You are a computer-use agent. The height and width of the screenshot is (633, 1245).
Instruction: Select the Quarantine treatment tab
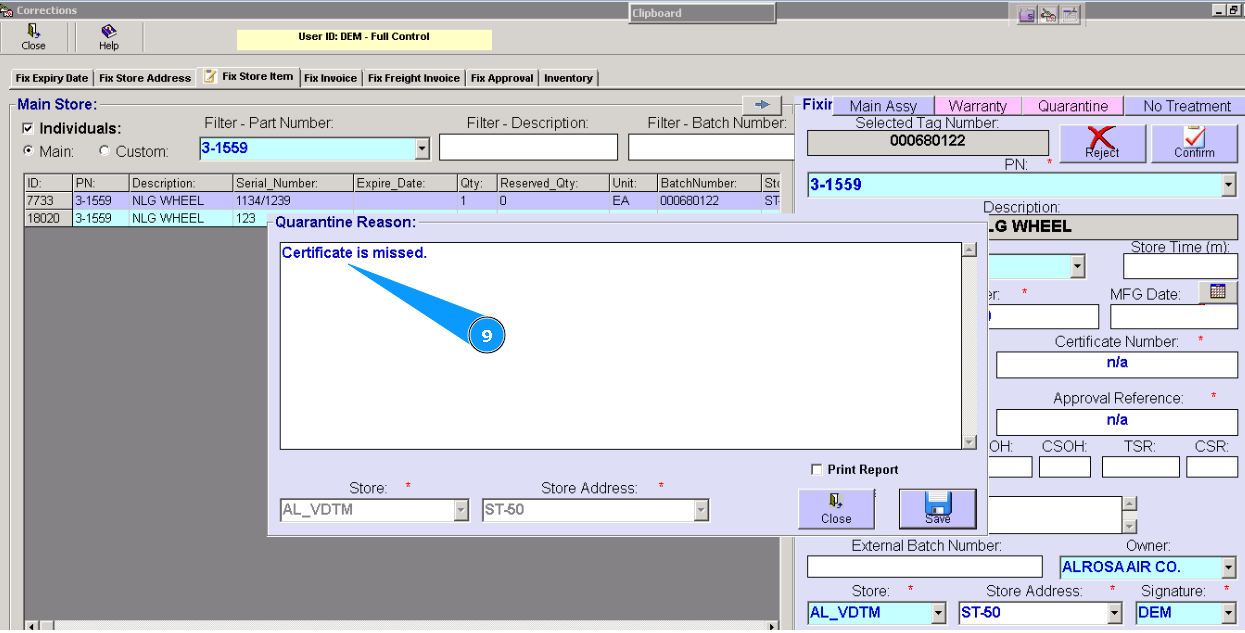tap(1073, 106)
